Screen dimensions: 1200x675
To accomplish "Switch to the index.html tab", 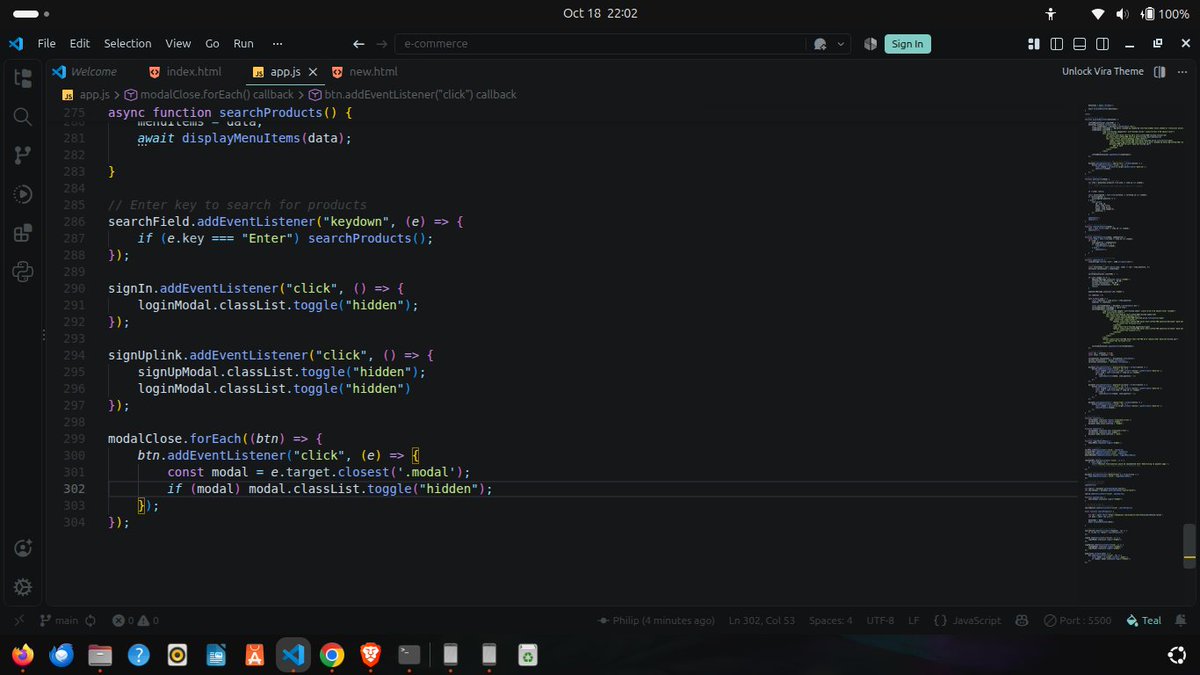I will (x=184, y=72).
